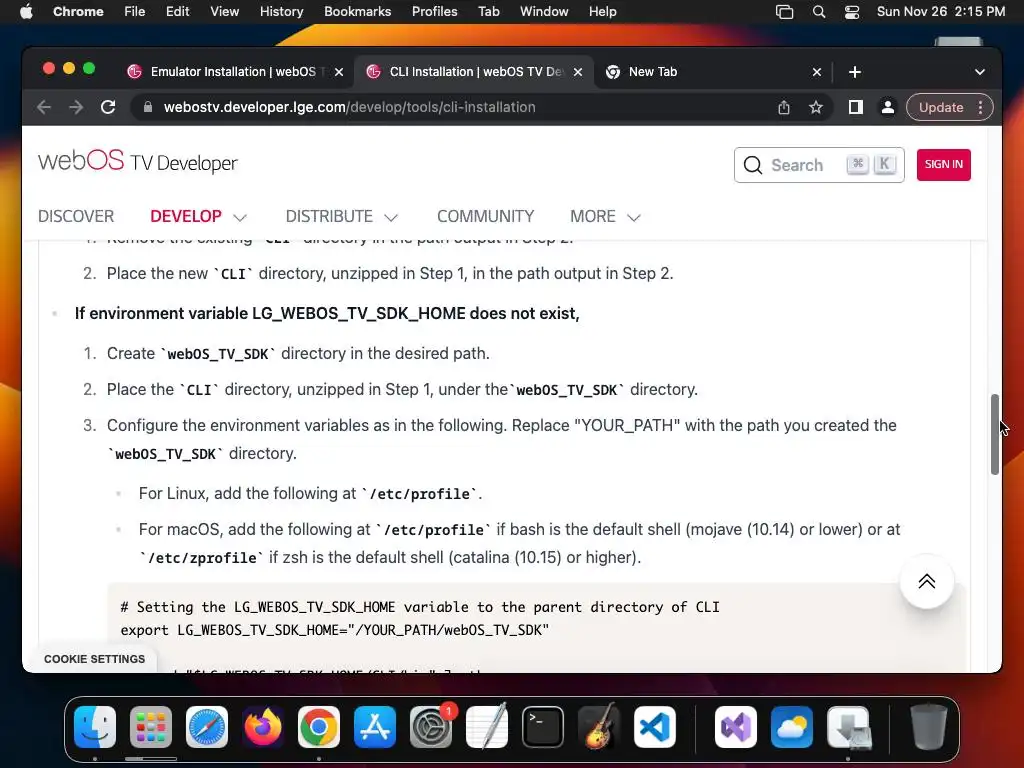This screenshot has width=1024, height=768.
Task: Open Control Center in menu bar
Action: (x=852, y=12)
